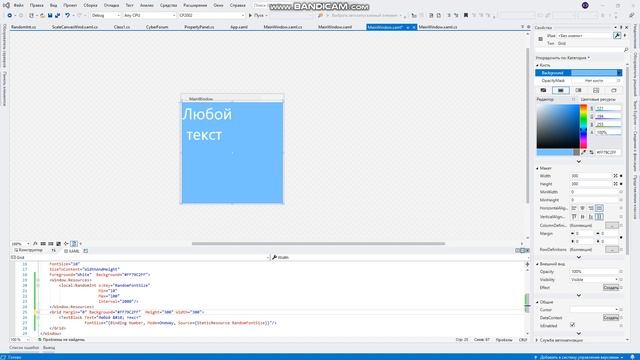This screenshot has height=360, width=640.
Task: Set HorizontalAlignment to right
Action: pyautogui.click(x=591, y=208)
